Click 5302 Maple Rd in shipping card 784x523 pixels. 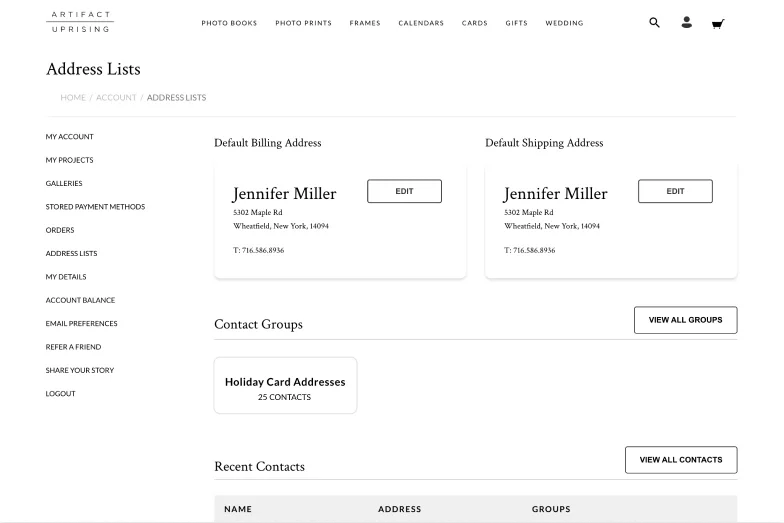tap(528, 212)
